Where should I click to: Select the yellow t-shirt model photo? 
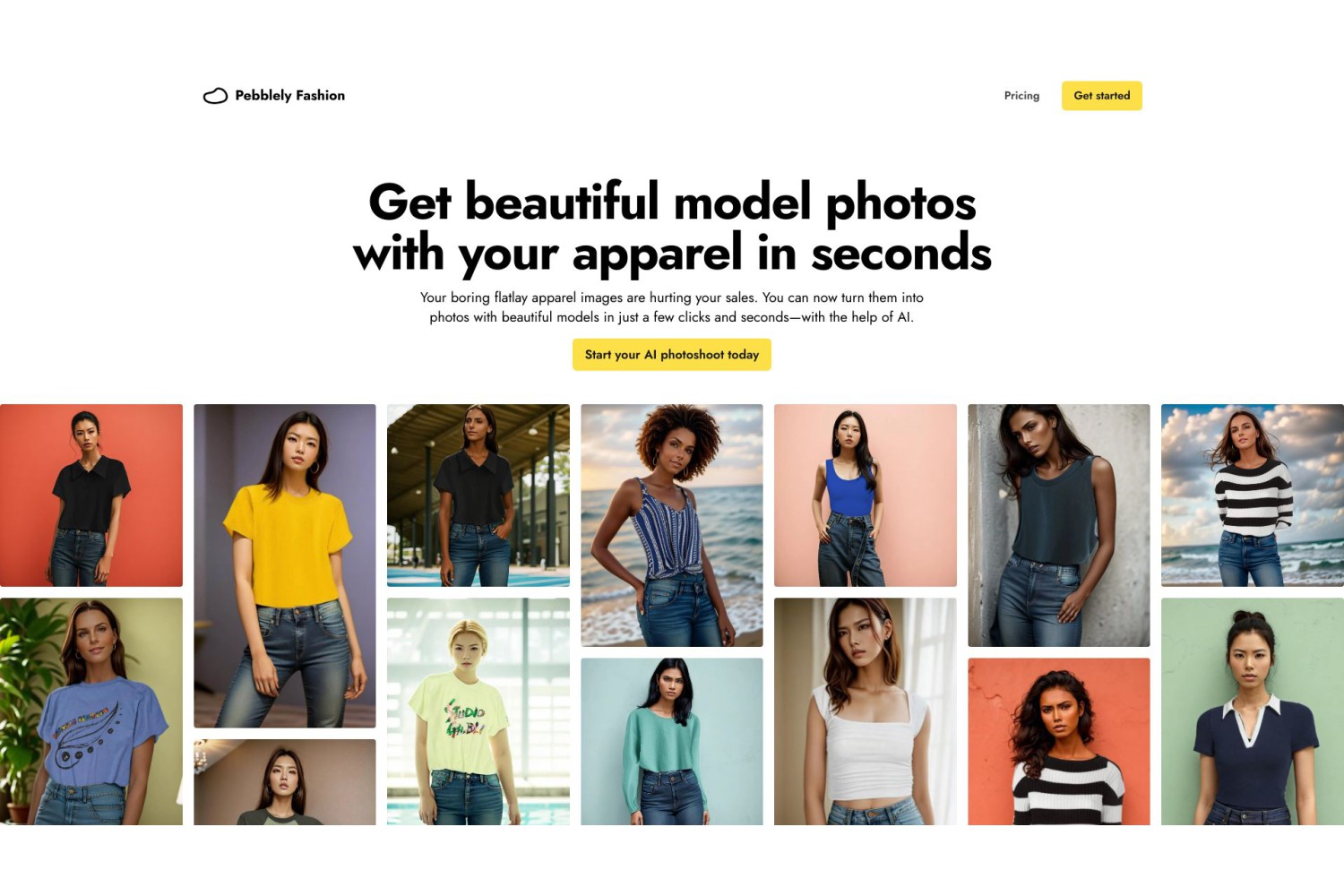tap(285, 565)
